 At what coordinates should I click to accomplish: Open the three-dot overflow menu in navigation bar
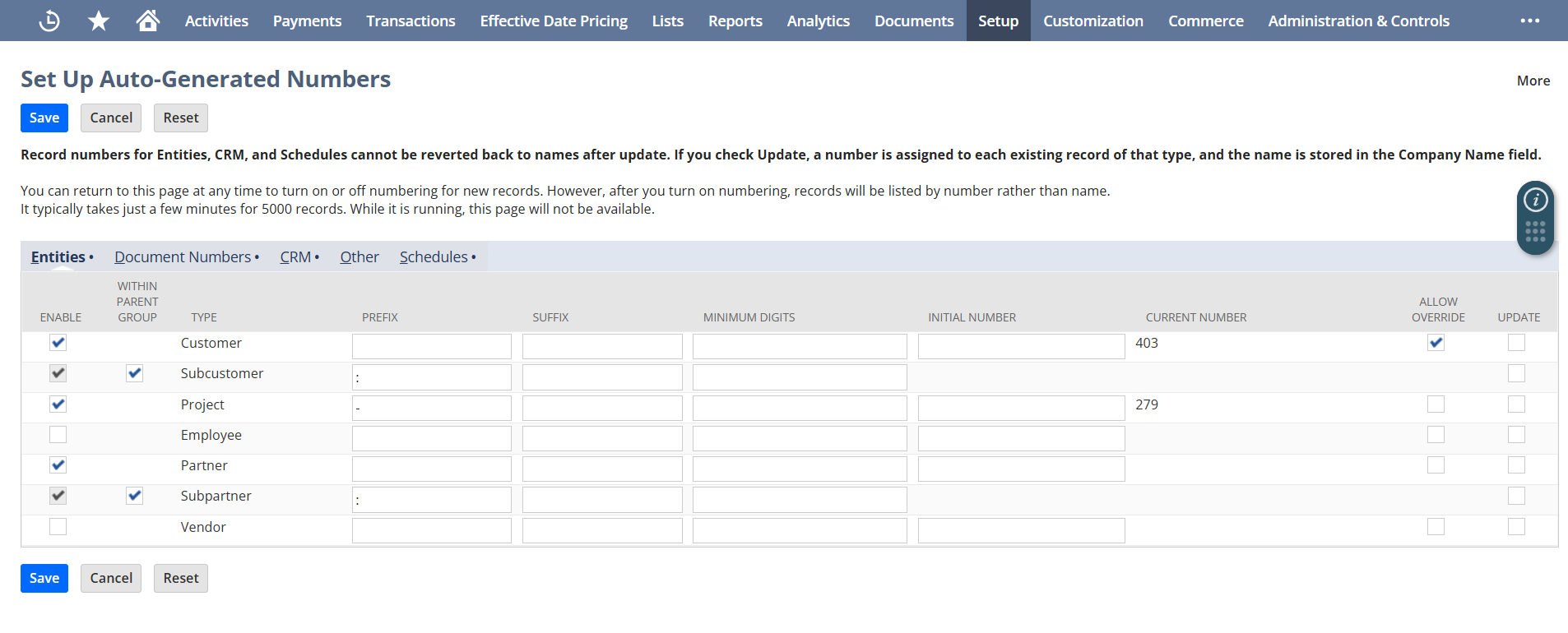(1529, 21)
